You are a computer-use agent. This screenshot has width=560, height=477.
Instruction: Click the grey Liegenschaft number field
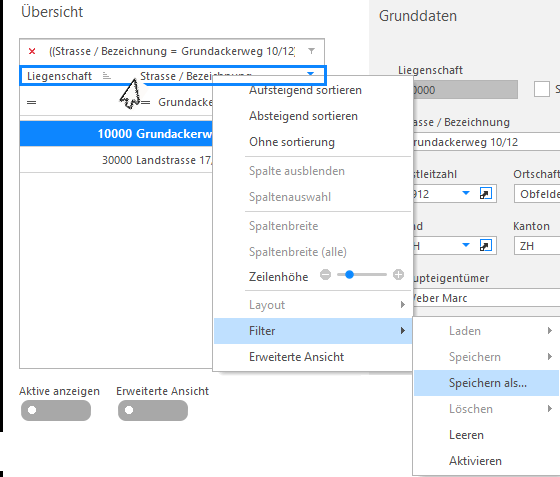coord(465,90)
